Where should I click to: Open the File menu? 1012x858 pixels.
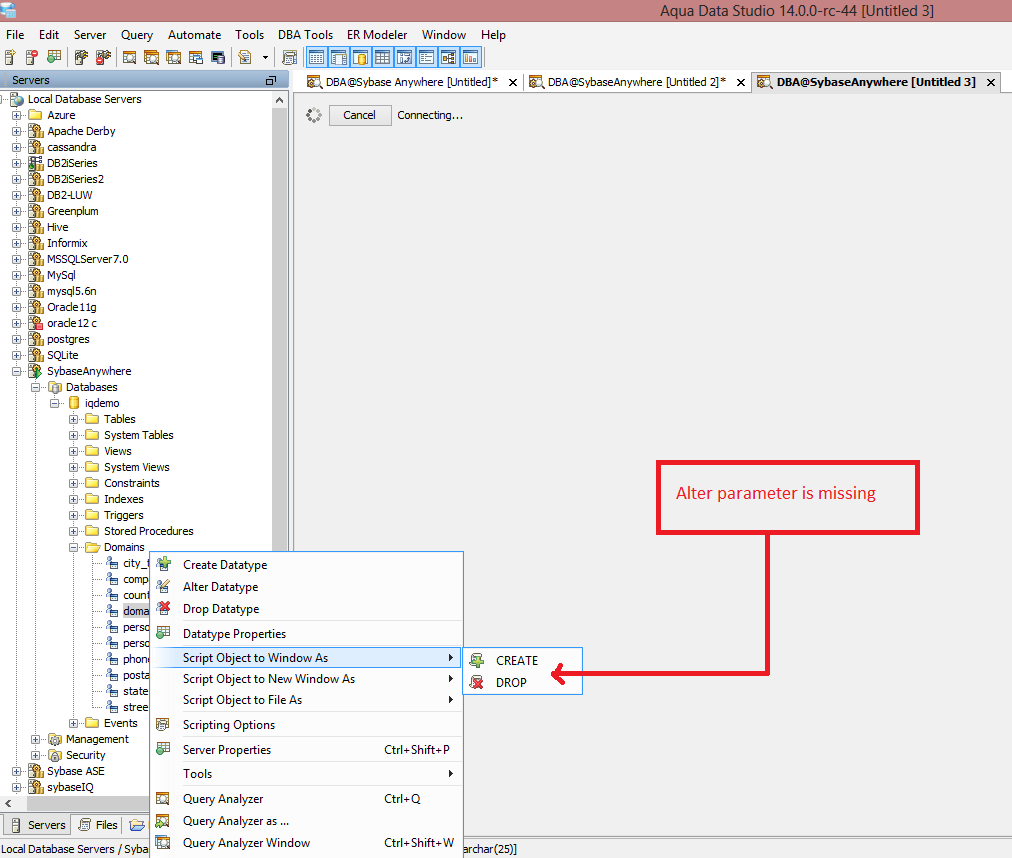click(15, 35)
